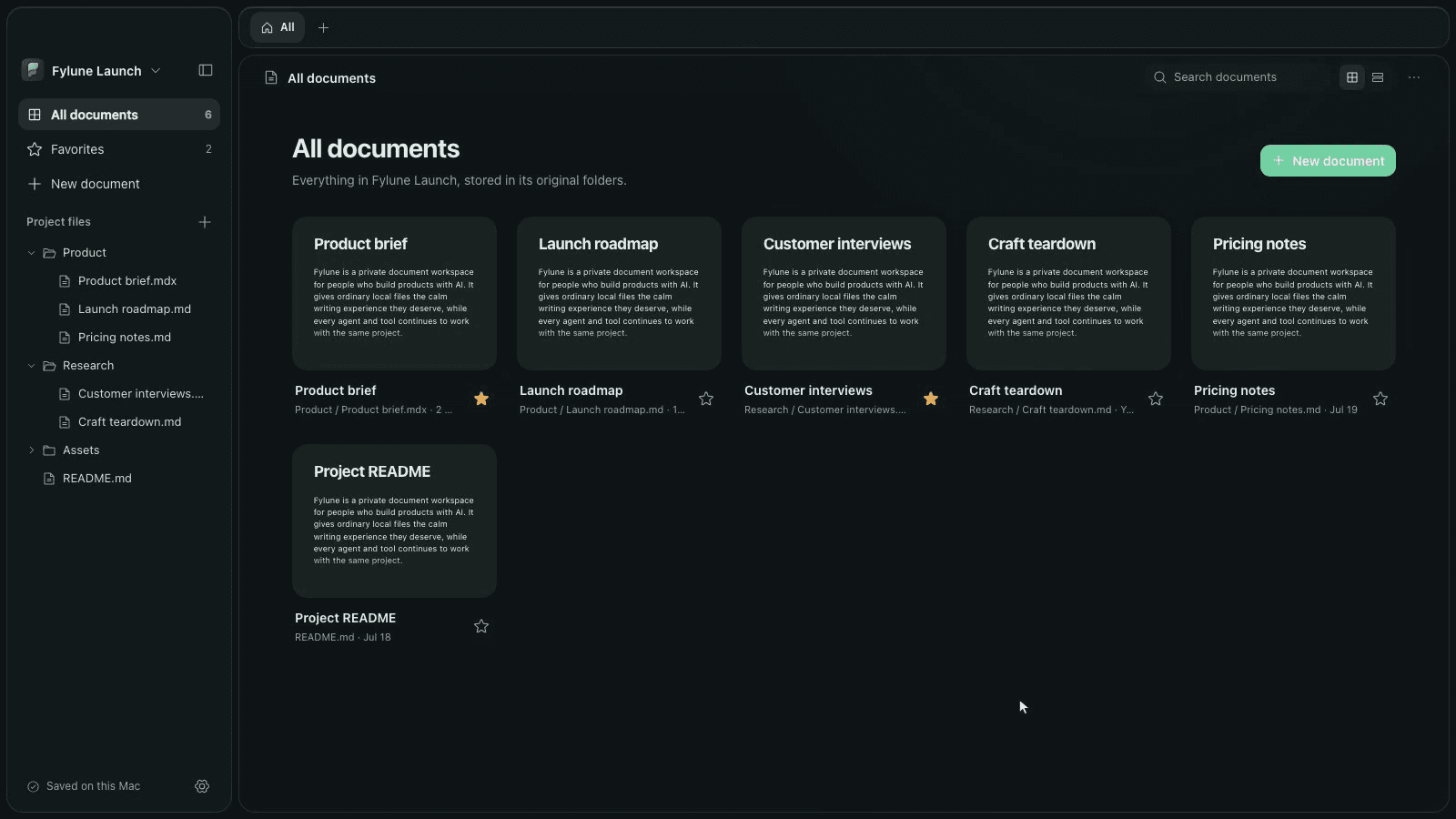Click the Product folder icon
1456x819 pixels.
pyautogui.click(x=49, y=253)
